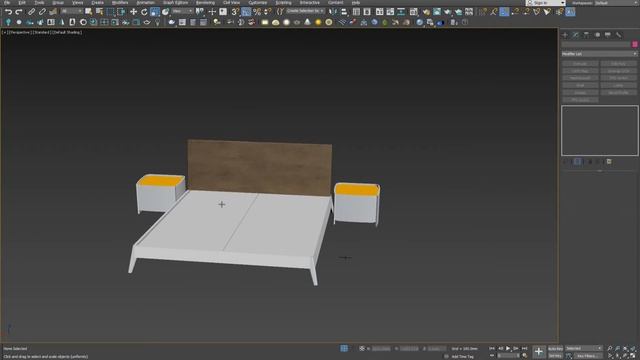
Task: Go to End frame button
Action: [524, 348]
